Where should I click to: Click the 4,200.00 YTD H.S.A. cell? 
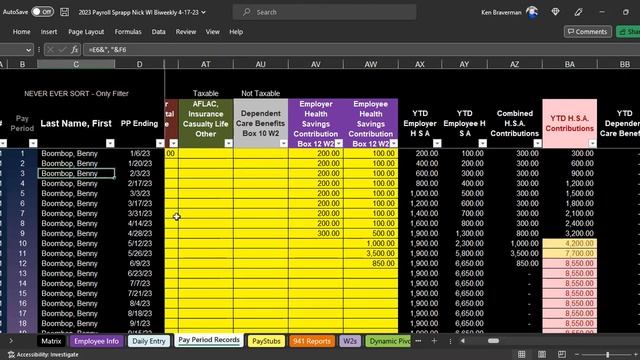click(x=569, y=244)
